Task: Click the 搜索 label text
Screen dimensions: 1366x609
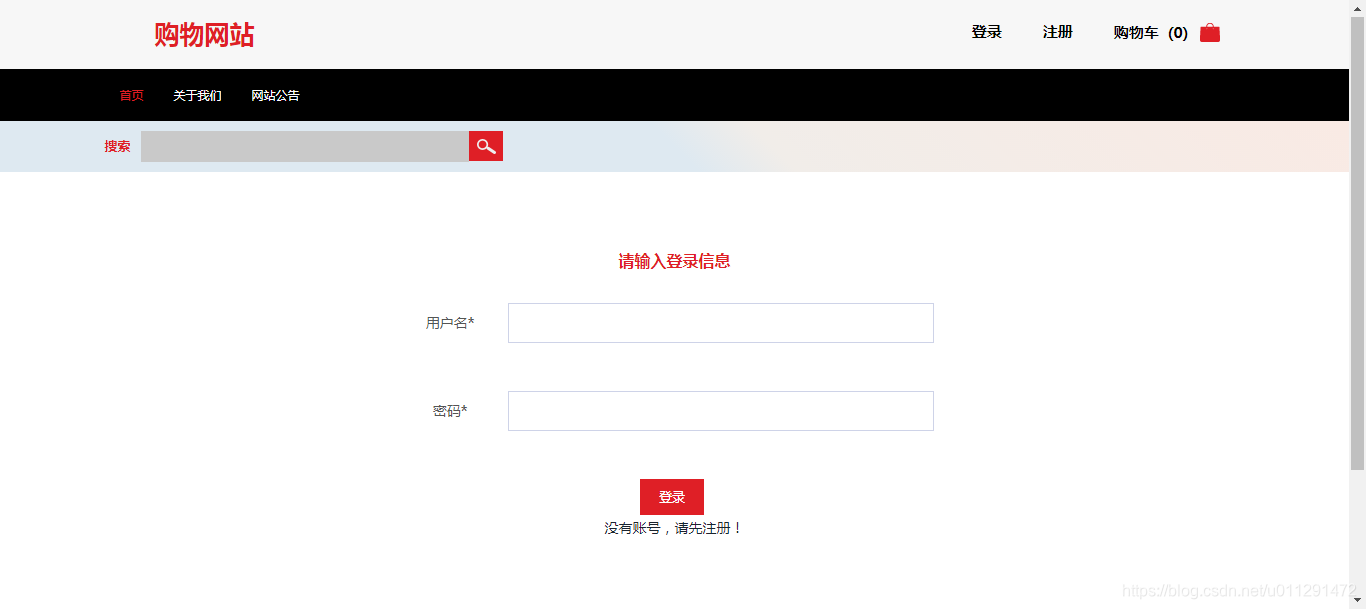Action: [x=117, y=146]
